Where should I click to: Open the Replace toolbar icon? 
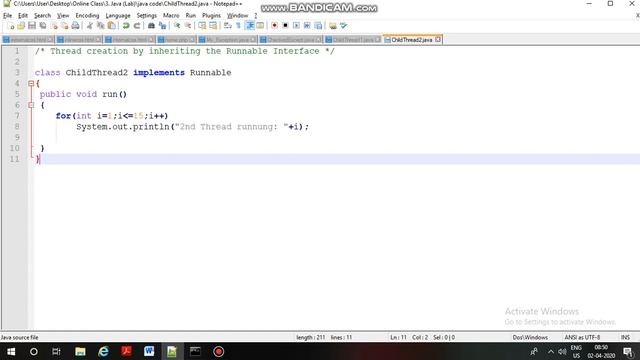click(162, 26)
